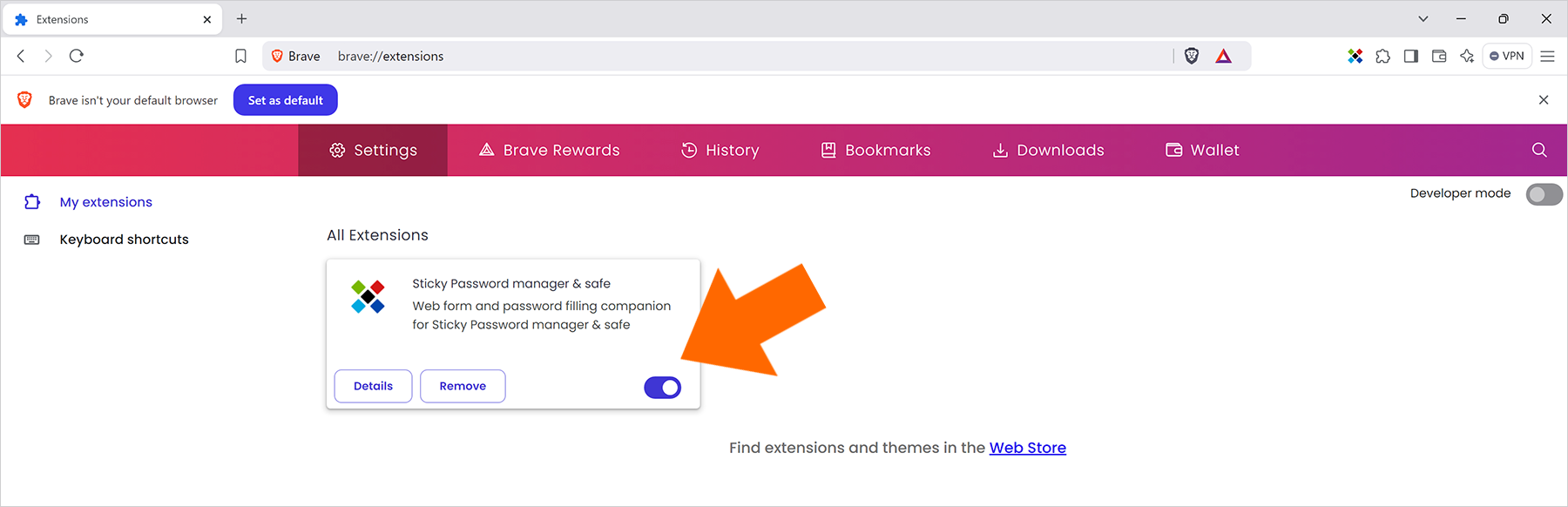Viewport: 1568px width, 507px height.
Task: Search extensions with magnifier icon
Action: pos(1539,150)
